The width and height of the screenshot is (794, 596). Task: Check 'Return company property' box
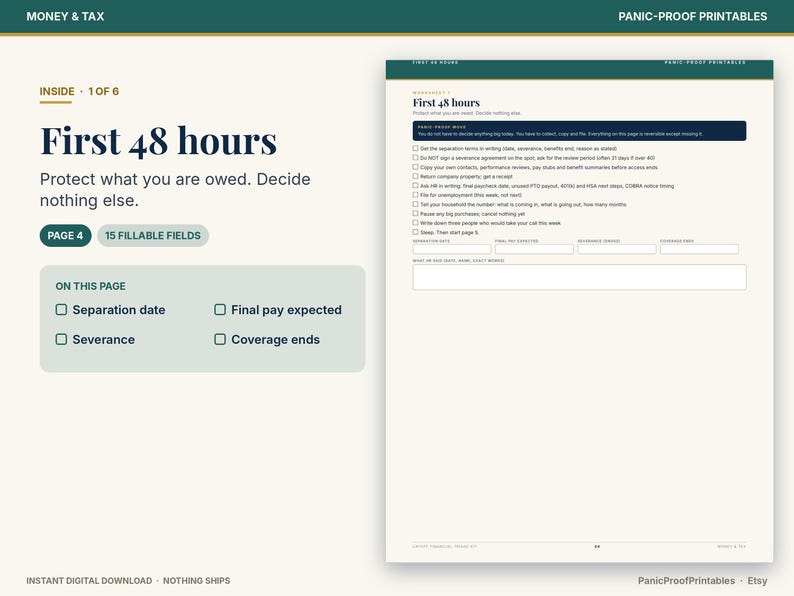click(x=415, y=176)
